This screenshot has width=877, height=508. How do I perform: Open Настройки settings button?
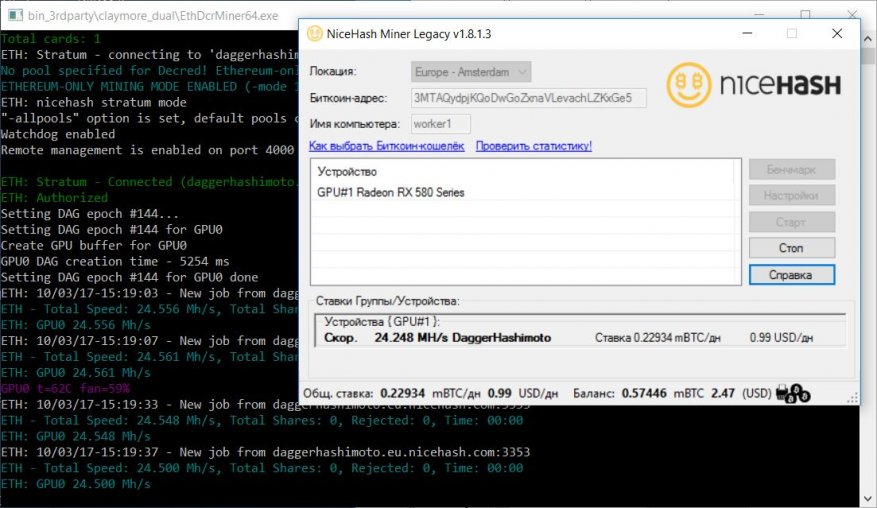point(791,196)
